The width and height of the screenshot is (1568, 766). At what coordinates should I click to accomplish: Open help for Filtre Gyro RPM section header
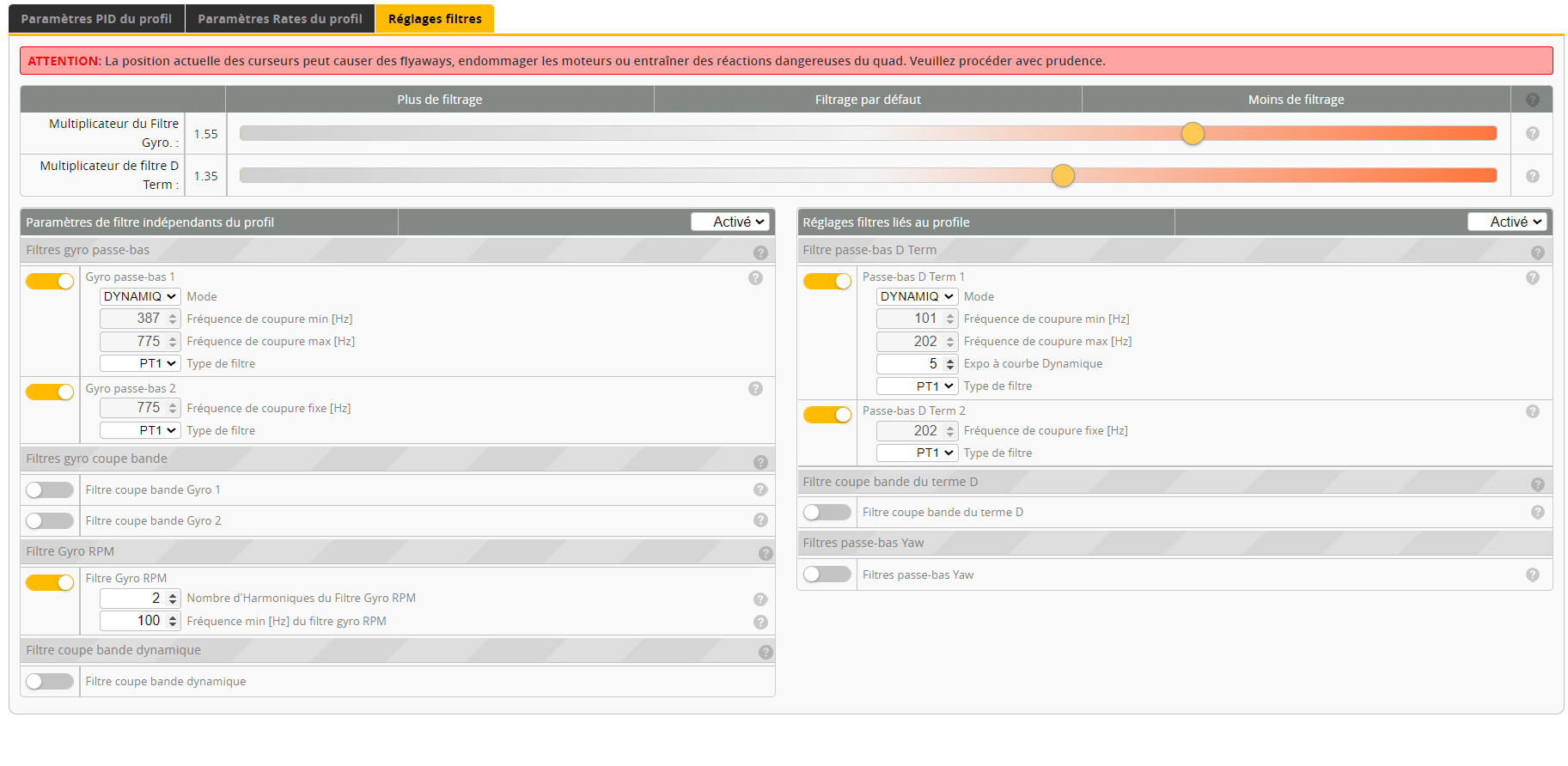[x=766, y=554]
